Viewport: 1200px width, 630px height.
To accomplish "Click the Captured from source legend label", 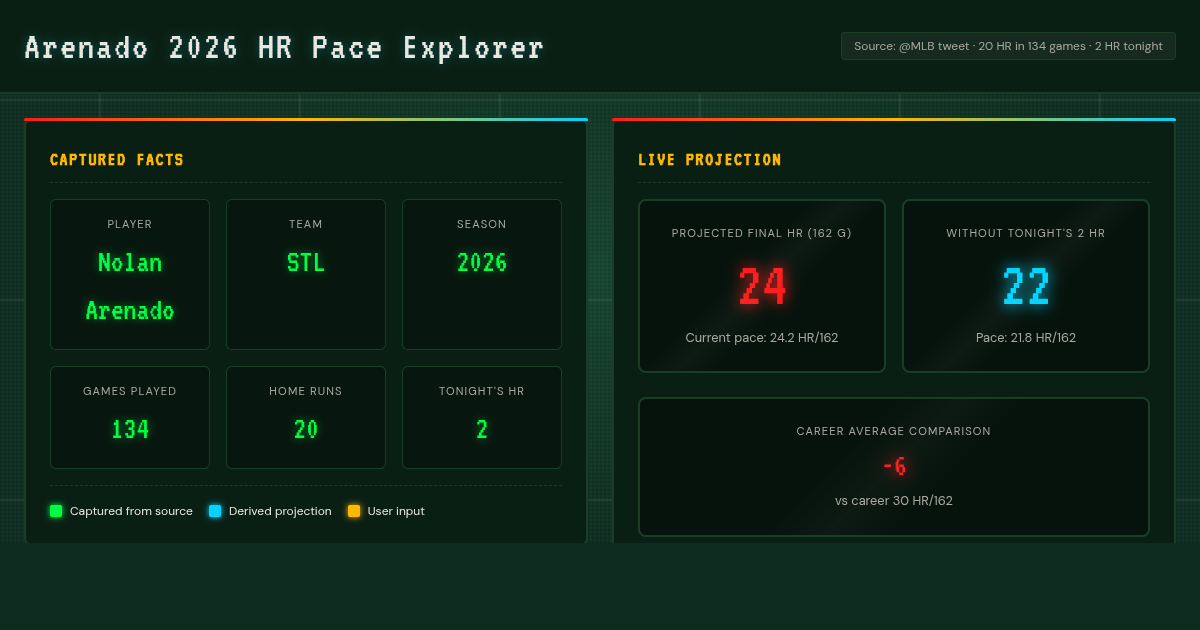I will point(131,511).
